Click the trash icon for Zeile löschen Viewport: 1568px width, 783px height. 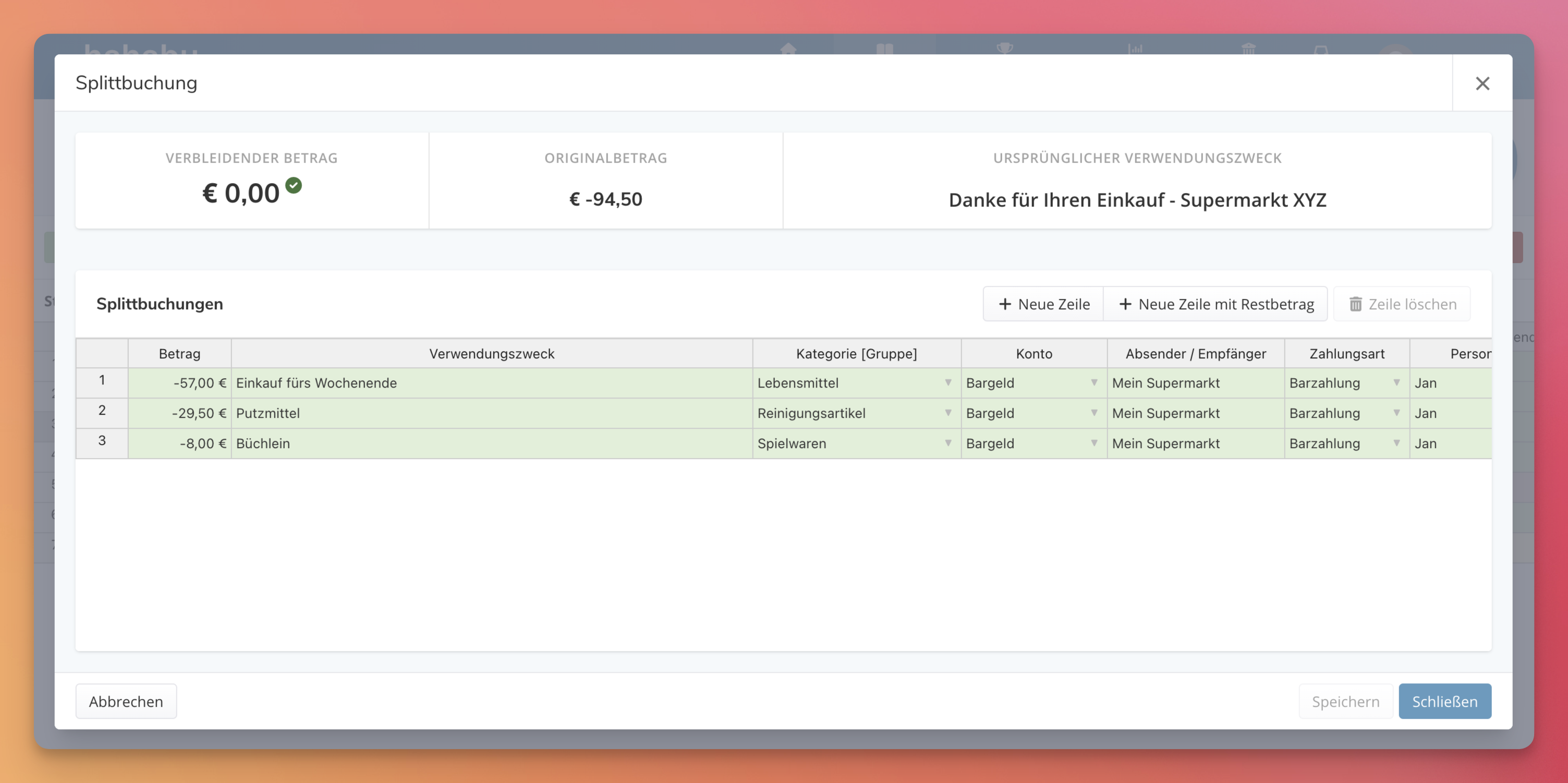pos(1356,304)
